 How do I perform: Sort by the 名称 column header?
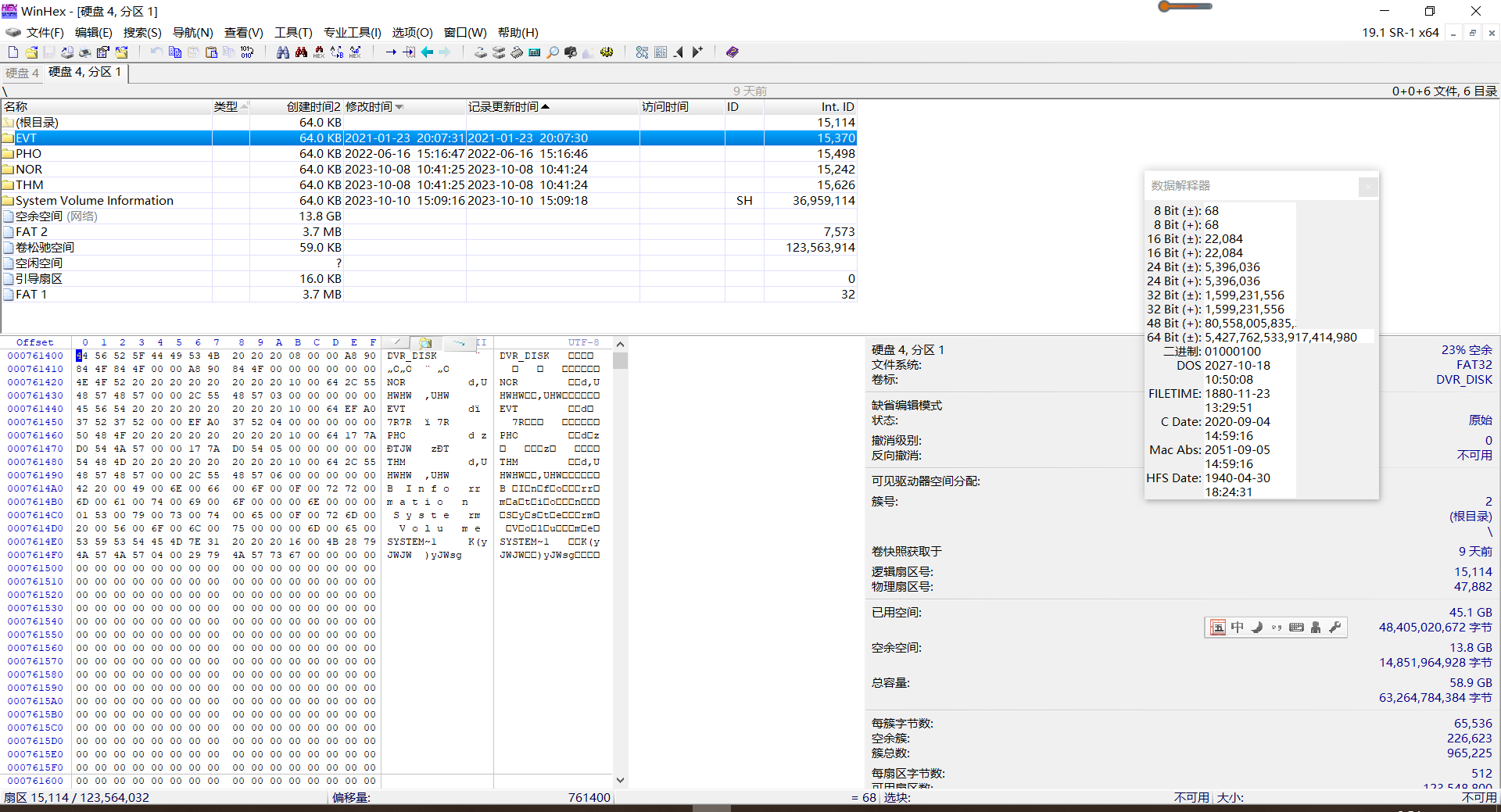[106, 107]
